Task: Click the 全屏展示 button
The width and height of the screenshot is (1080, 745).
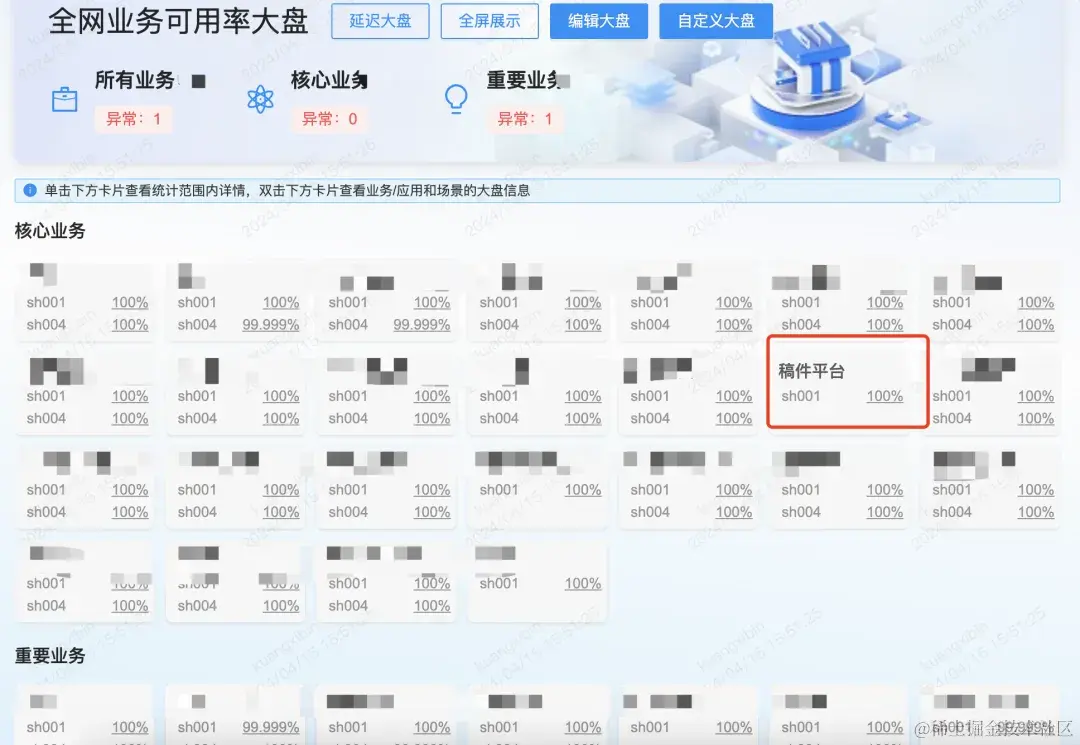Action: click(x=489, y=21)
